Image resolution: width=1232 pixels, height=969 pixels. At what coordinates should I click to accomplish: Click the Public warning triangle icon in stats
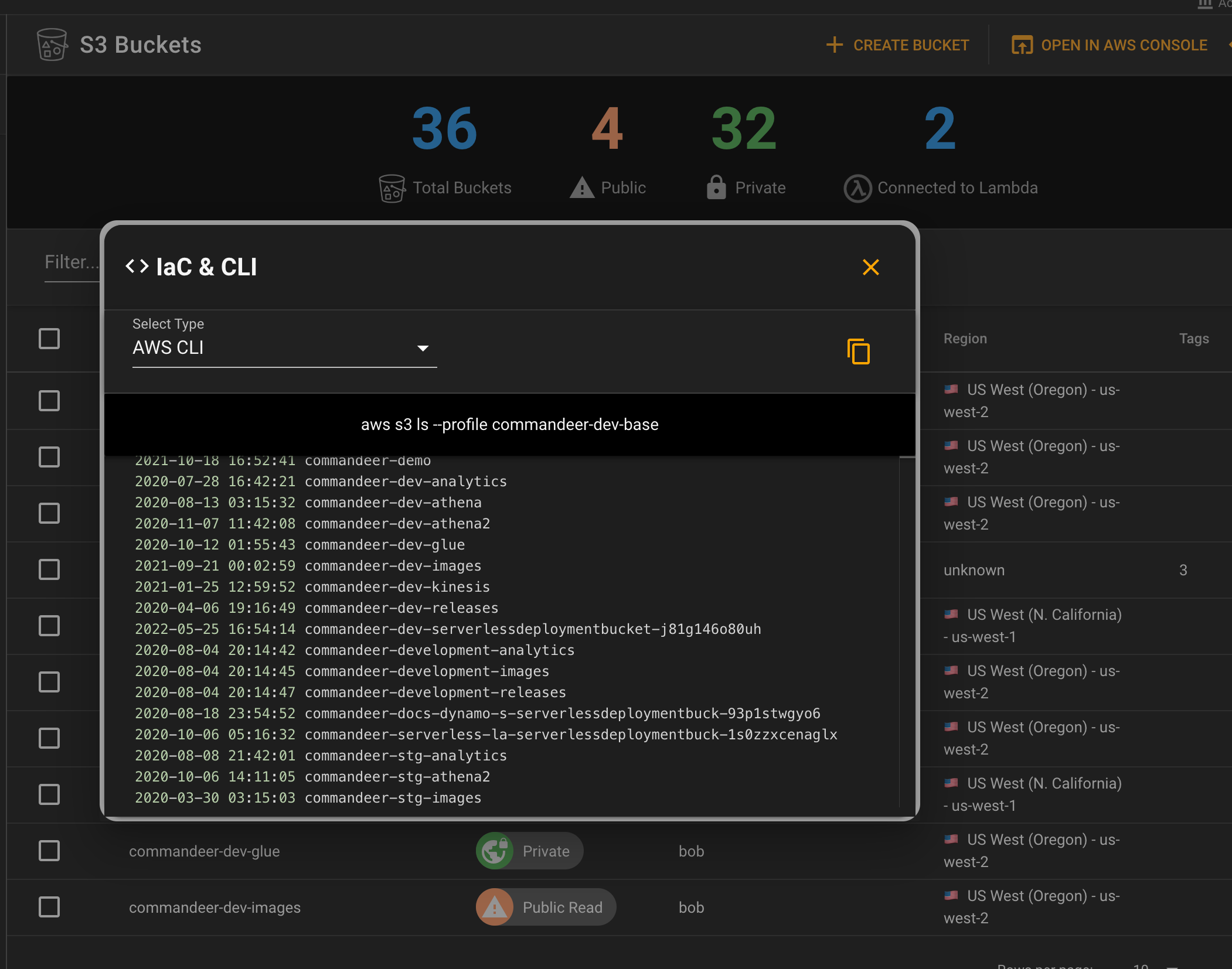pyautogui.click(x=582, y=188)
